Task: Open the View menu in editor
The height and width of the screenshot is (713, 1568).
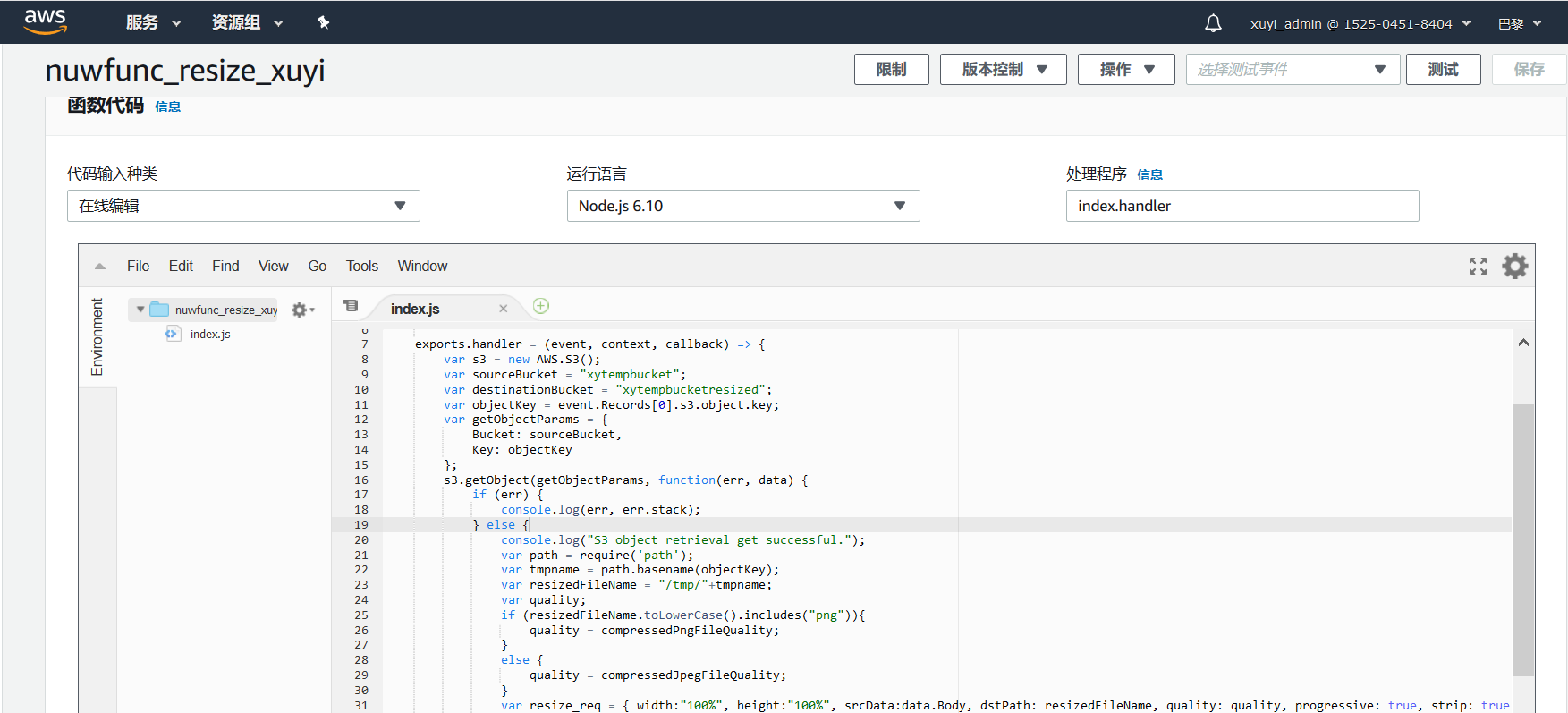Action: [273, 266]
